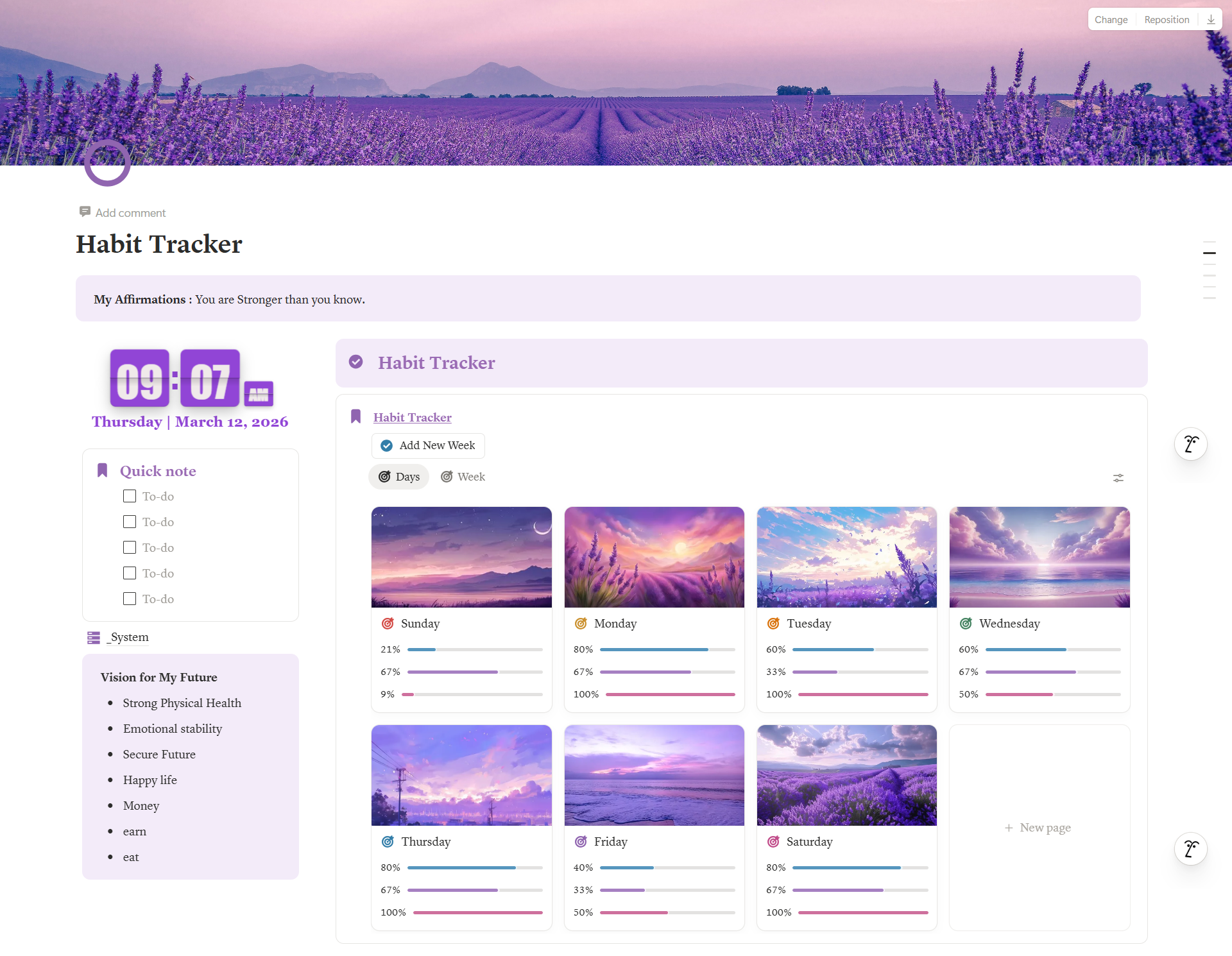Click the bookmark icon next to Quick note

pyautogui.click(x=103, y=470)
